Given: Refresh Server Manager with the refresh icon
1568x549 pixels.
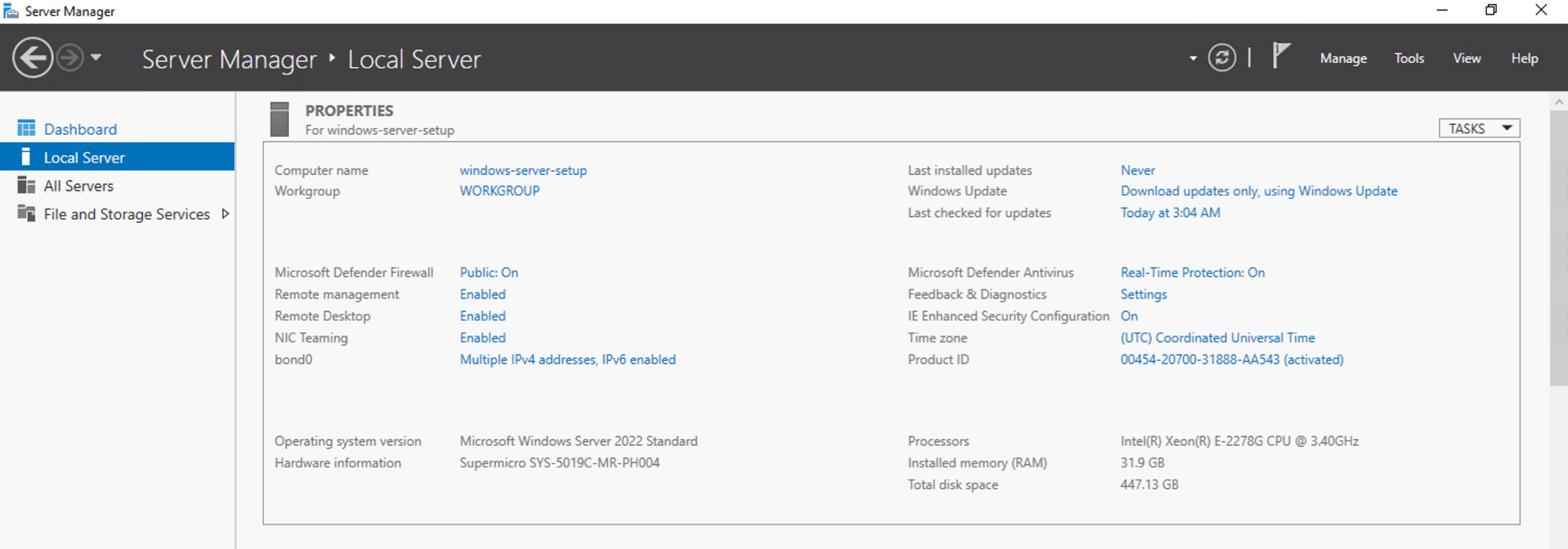Looking at the screenshot, I should coord(1222,58).
